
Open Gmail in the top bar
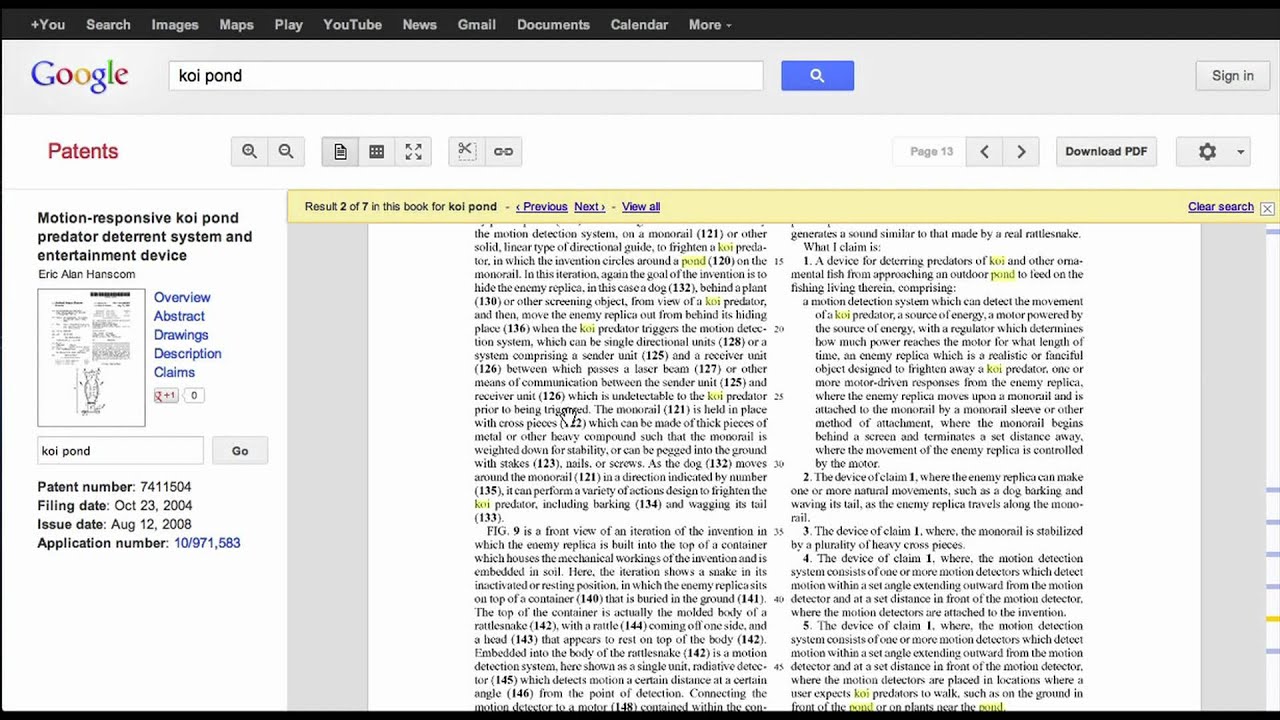(476, 24)
